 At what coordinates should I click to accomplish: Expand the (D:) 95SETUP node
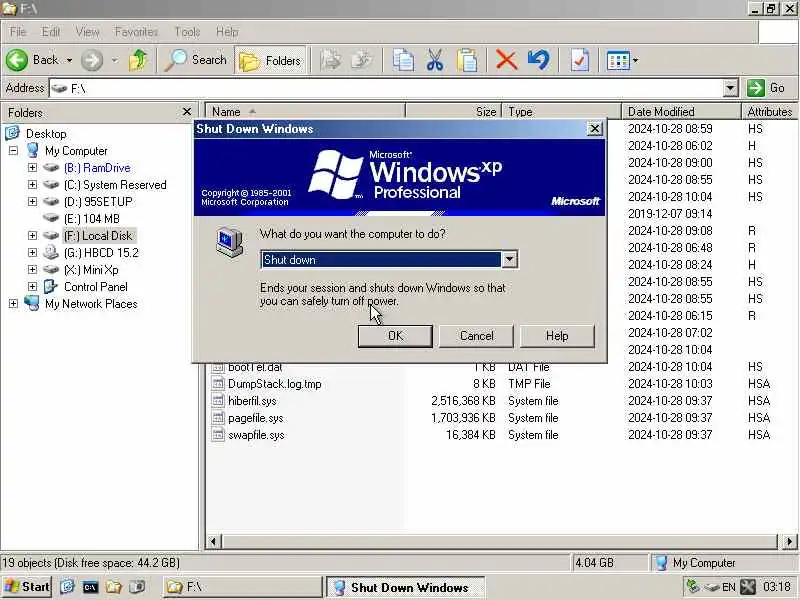point(32,202)
